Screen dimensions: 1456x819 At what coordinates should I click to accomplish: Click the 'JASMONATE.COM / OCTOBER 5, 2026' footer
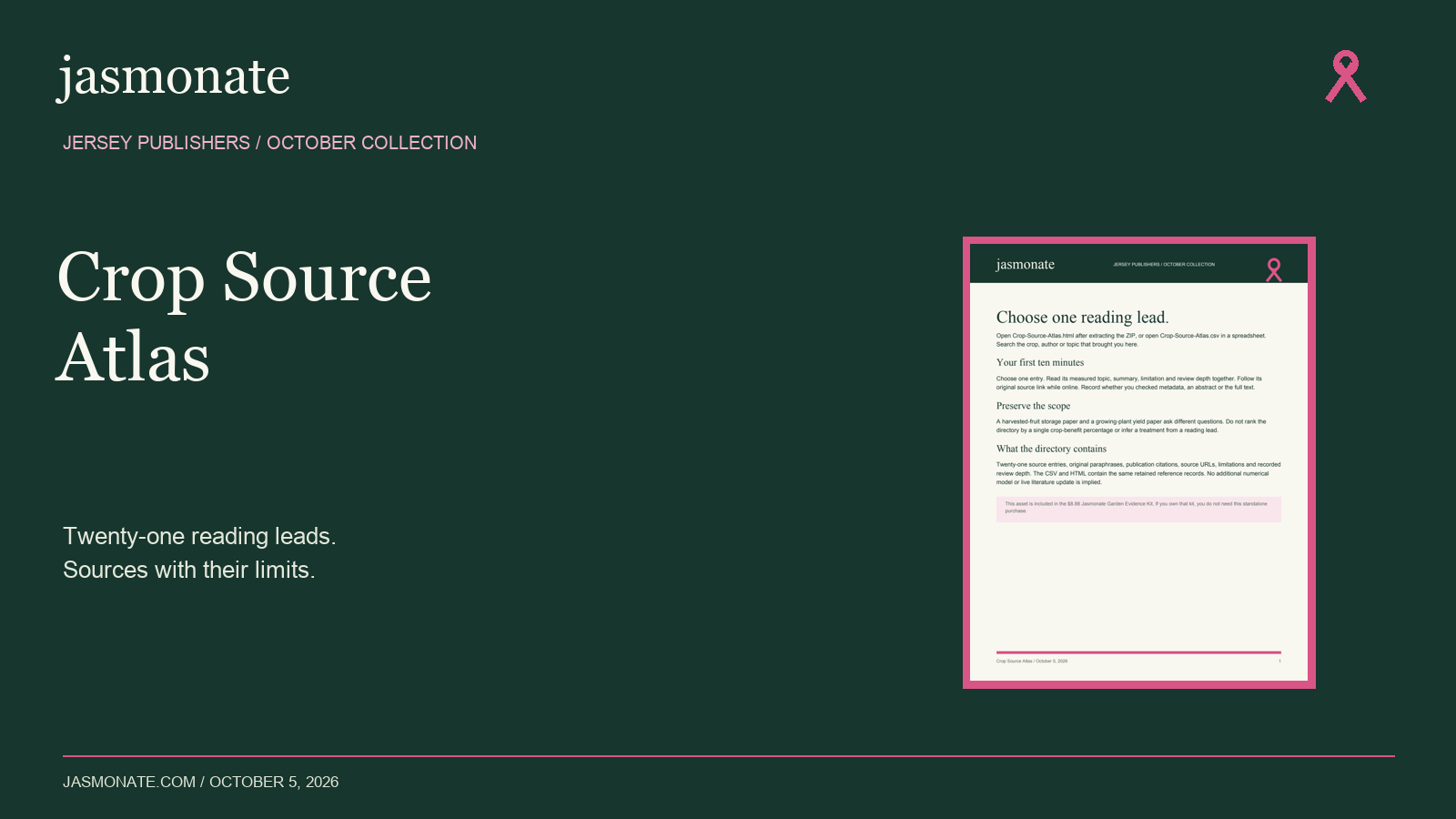coord(200,782)
